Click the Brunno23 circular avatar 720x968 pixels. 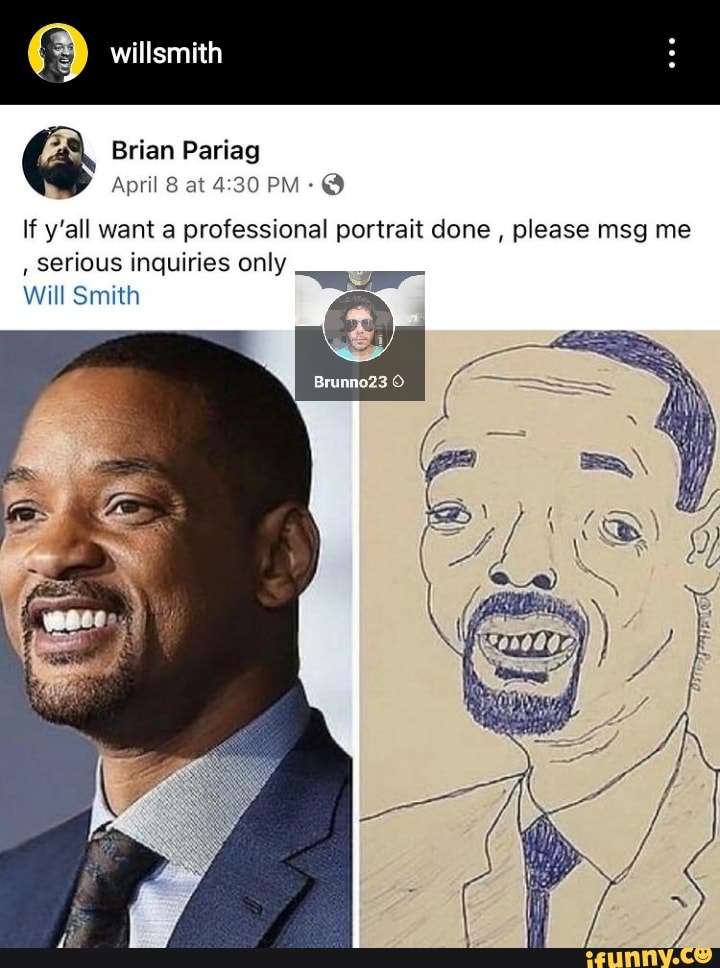(x=359, y=325)
